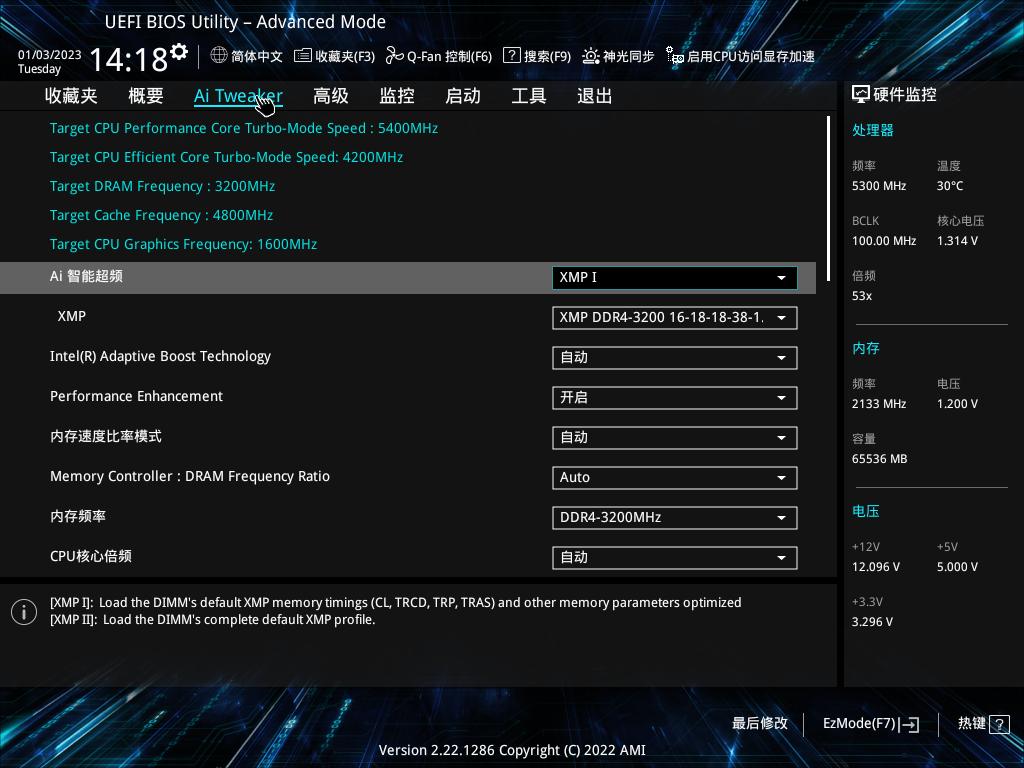This screenshot has width=1024, height=768.
Task: Select the XMP DDR4-3200 16-18-18-38 profile
Action: pyautogui.click(x=674, y=317)
